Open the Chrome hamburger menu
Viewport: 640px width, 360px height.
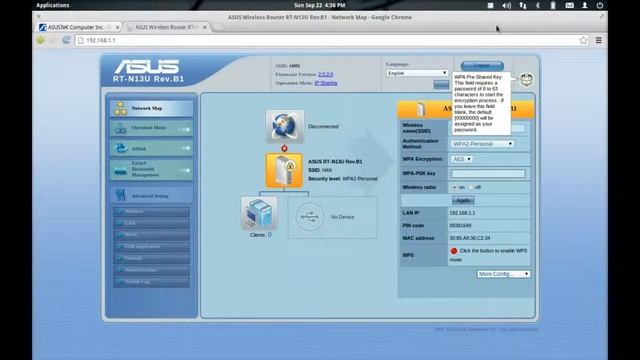[599, 40]
